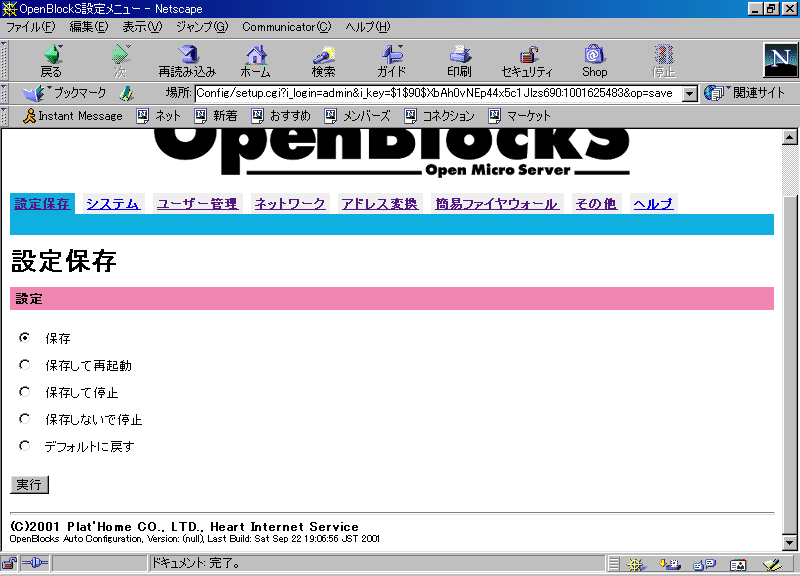Click the vertical scrollbar thumb
Screen dimensions: 800x576
click(x=790, y=365)
